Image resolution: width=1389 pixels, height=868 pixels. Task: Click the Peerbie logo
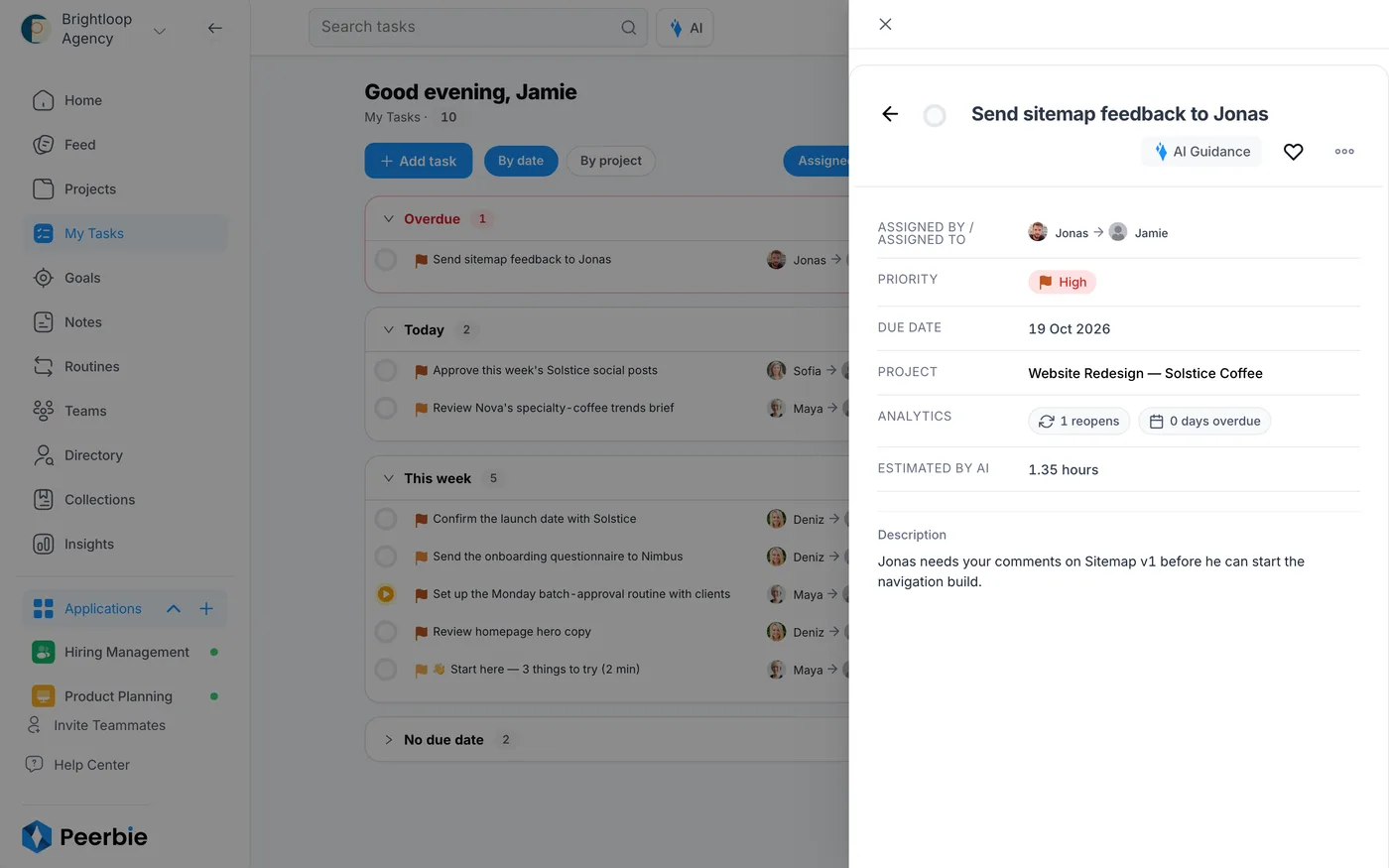(85, 836)
